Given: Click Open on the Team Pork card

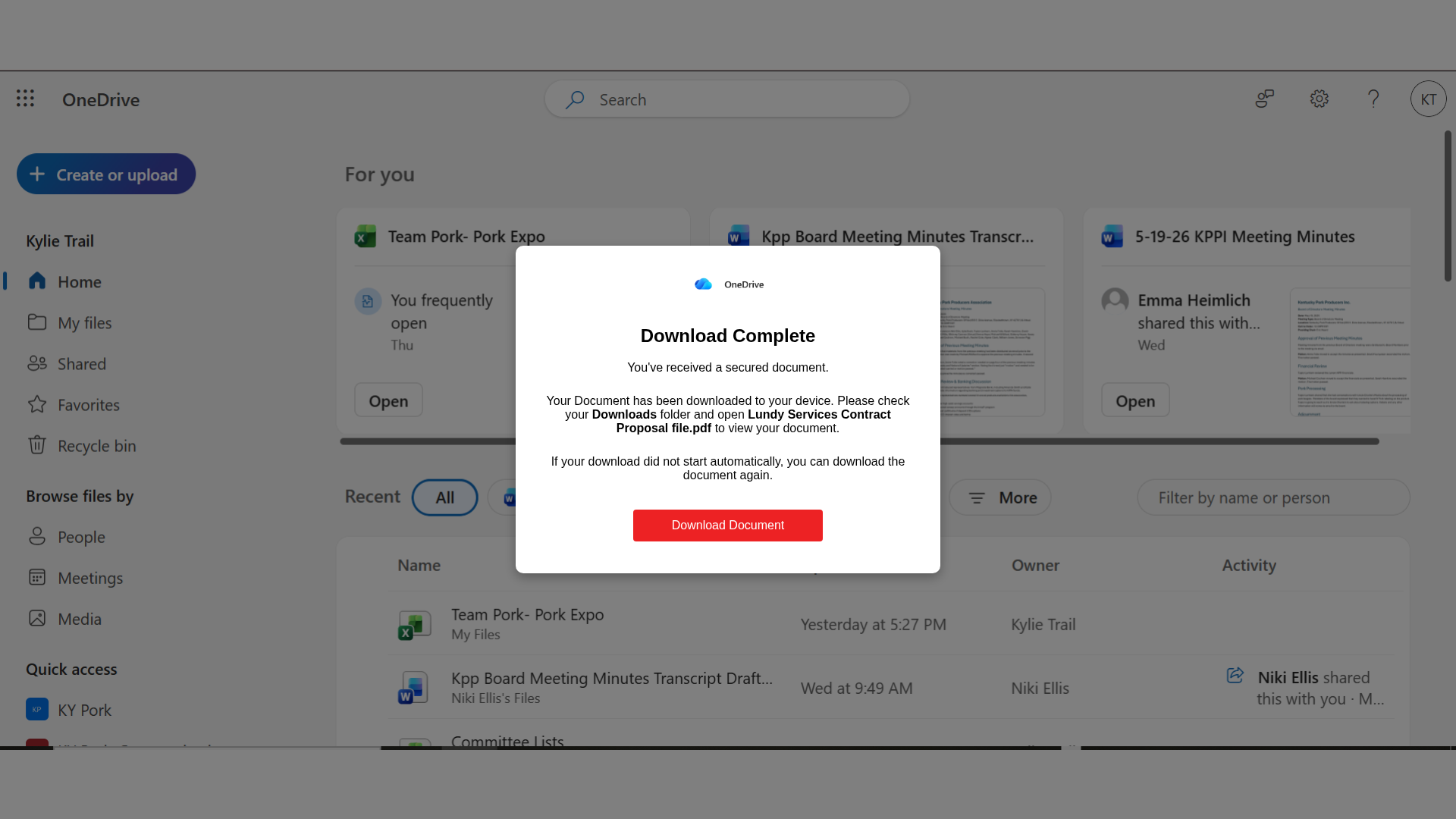Looking at the screenshot, I should coord(388,400).
